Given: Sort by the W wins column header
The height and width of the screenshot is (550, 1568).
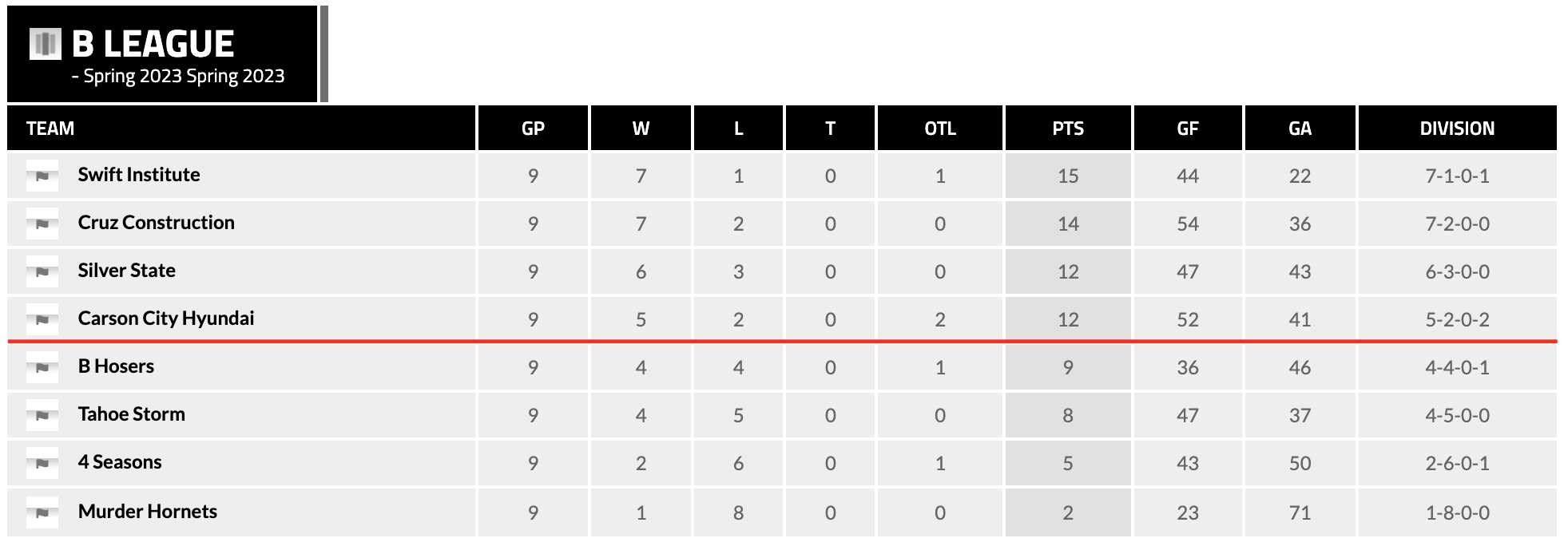Looking at the screenshot, I should 641,129.
